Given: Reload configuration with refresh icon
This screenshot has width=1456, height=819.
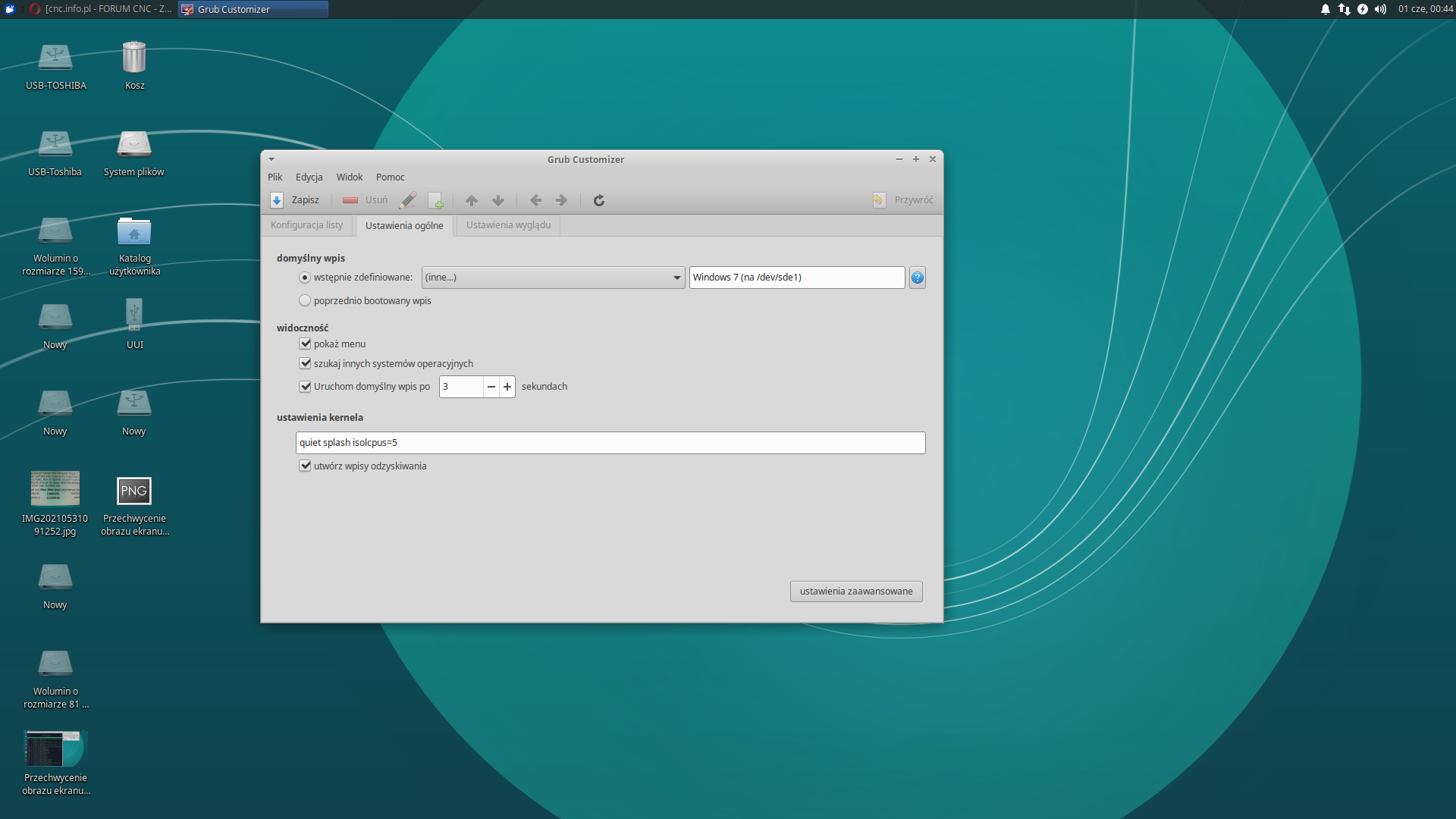Looking at the screenshot, I should [x=599, y=200].
